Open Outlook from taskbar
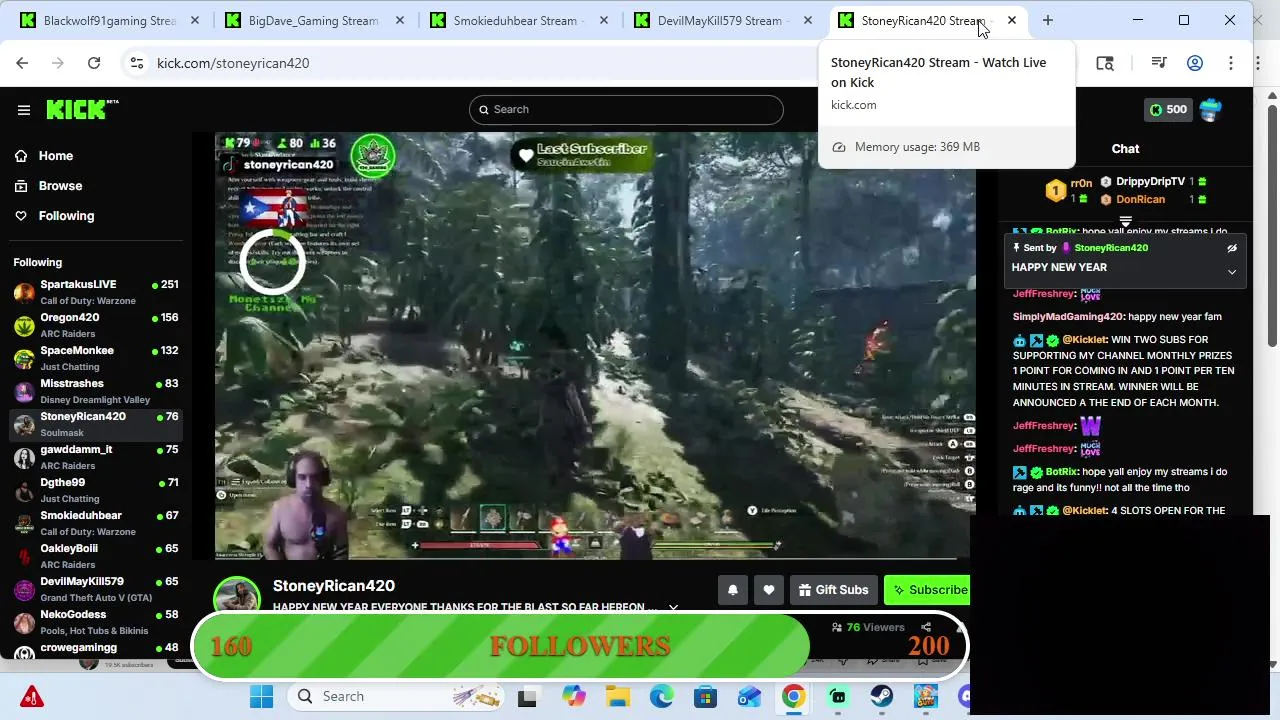1280x720 pixels. pyautogui.click(x=749, y=696)
